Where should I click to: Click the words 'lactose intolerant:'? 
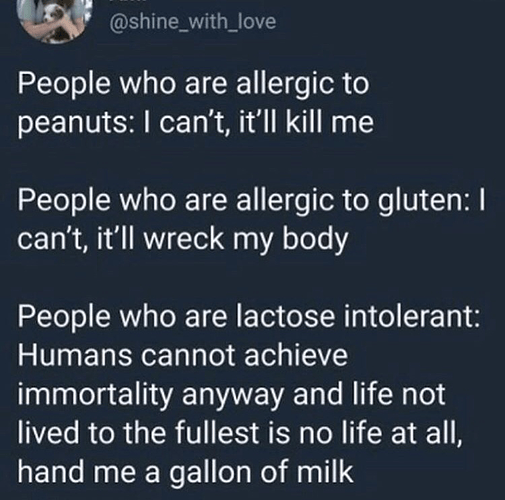click(x=358, y=317)
